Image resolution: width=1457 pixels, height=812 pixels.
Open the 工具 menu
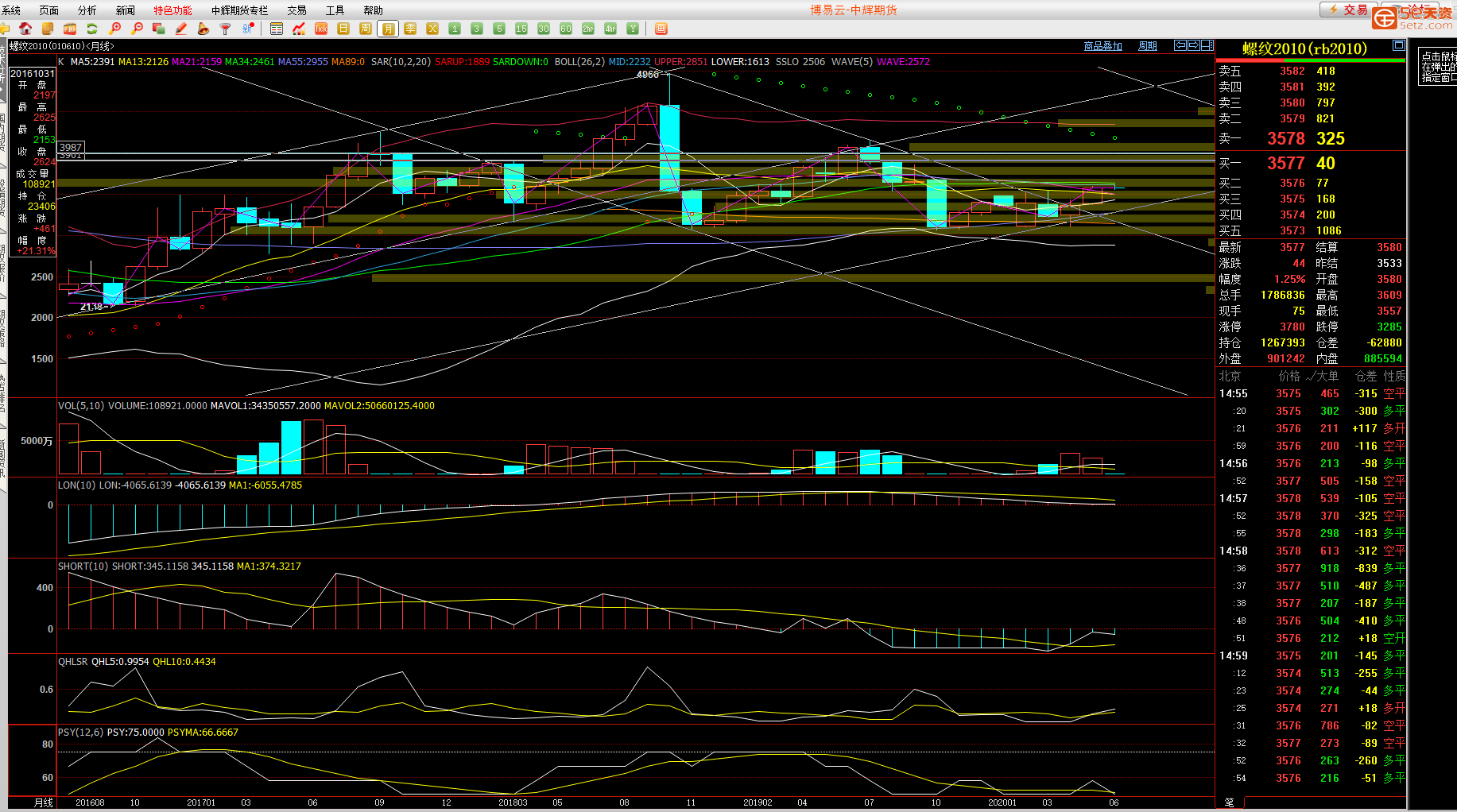pos(335,10)
